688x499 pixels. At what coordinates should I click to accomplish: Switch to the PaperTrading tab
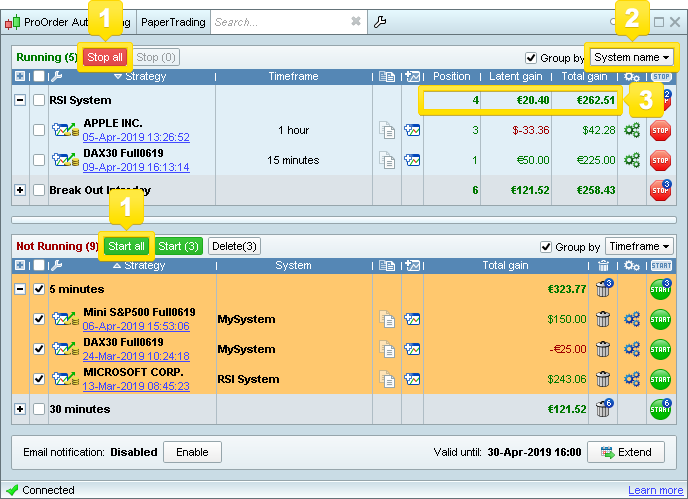173,21
